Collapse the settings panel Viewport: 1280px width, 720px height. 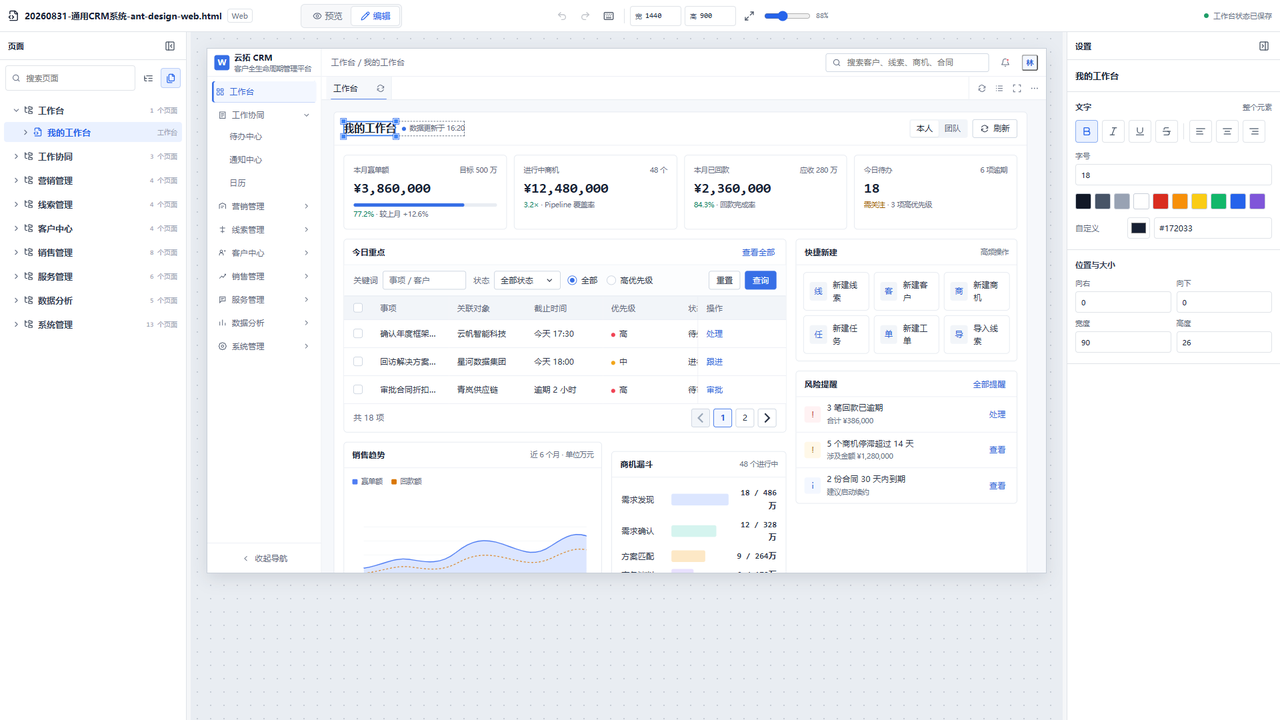tap(1264, 46)
